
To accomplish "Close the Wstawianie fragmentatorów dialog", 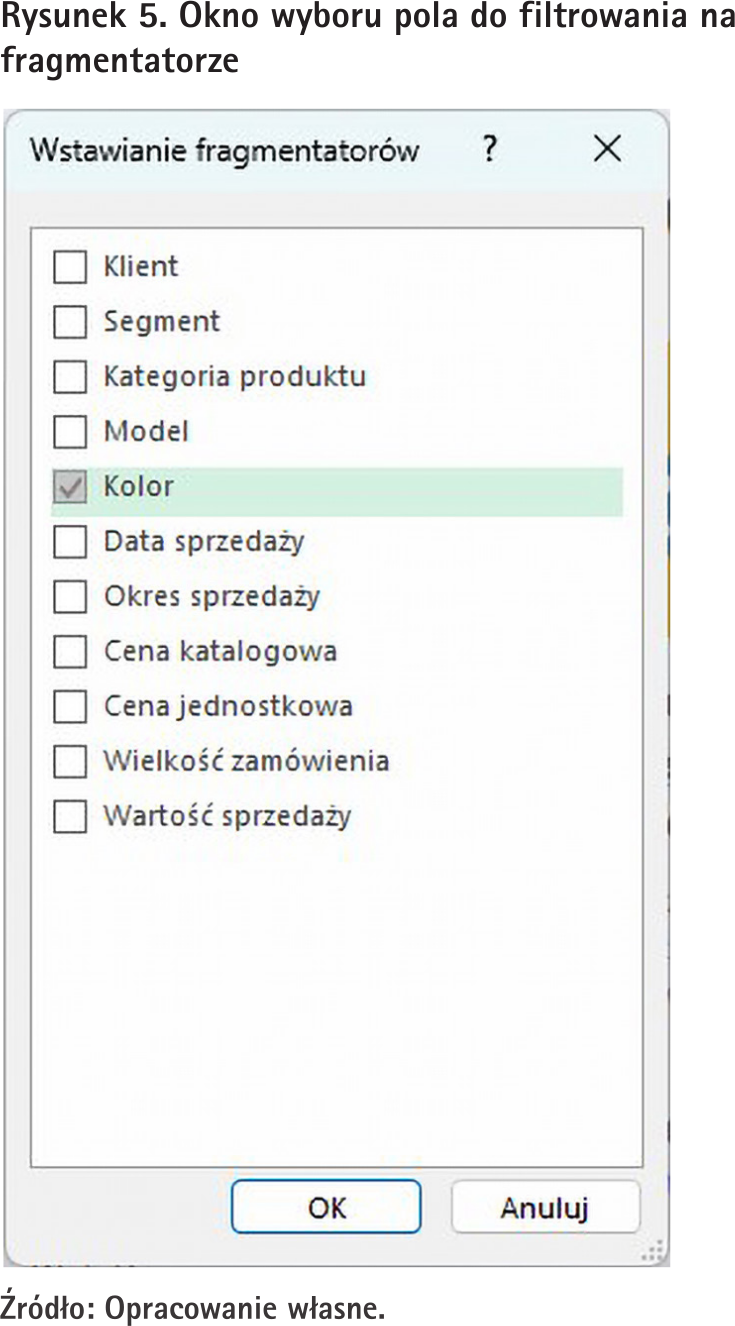I will [x=607, y=150].
